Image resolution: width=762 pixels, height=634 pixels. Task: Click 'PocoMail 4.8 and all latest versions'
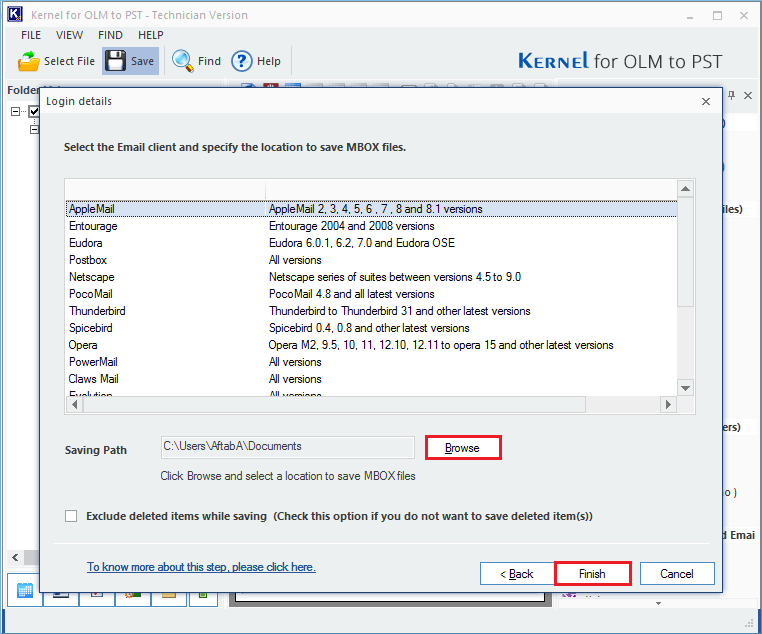click(351, 294)
